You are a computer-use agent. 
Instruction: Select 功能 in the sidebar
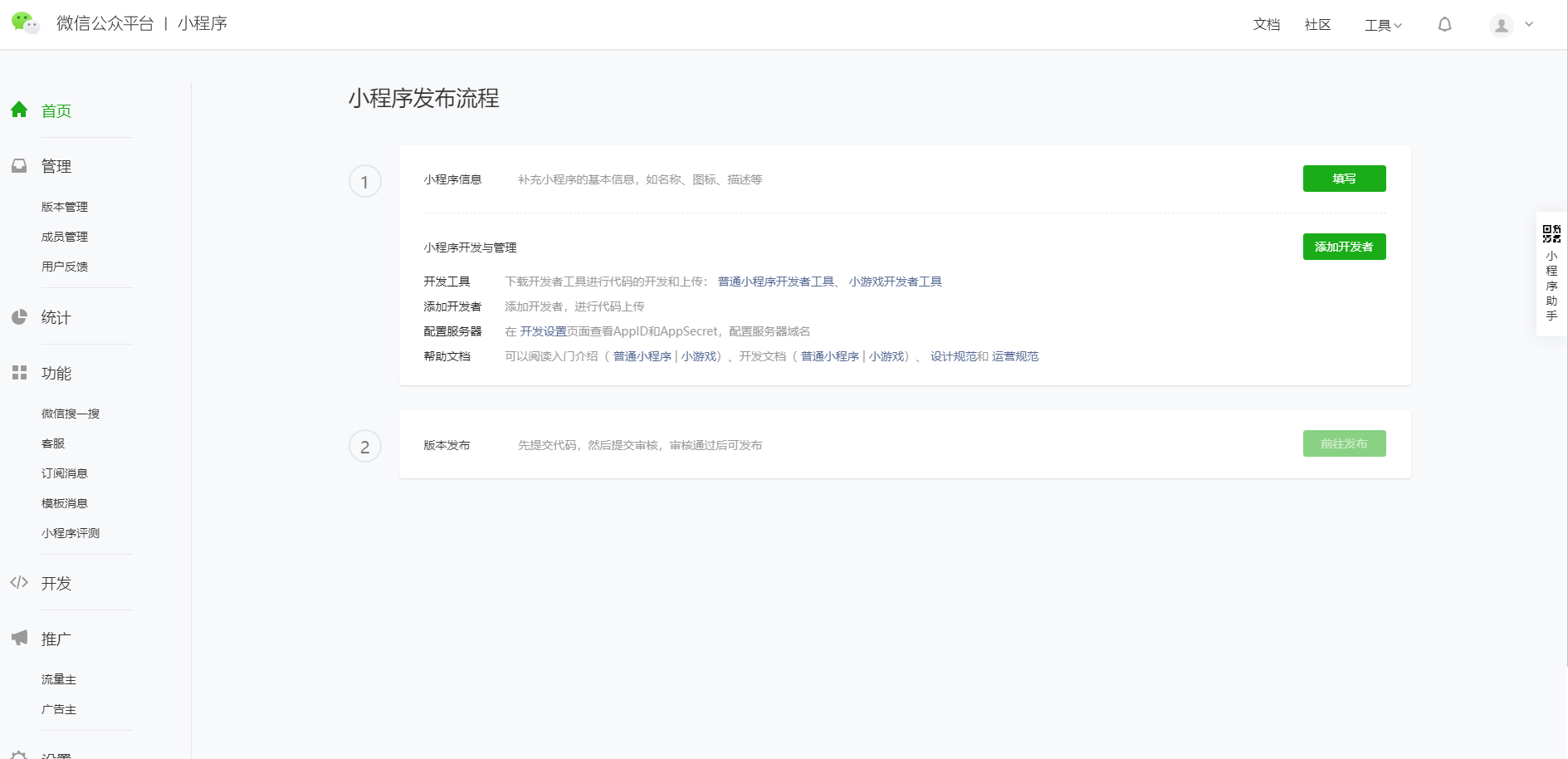56,373
